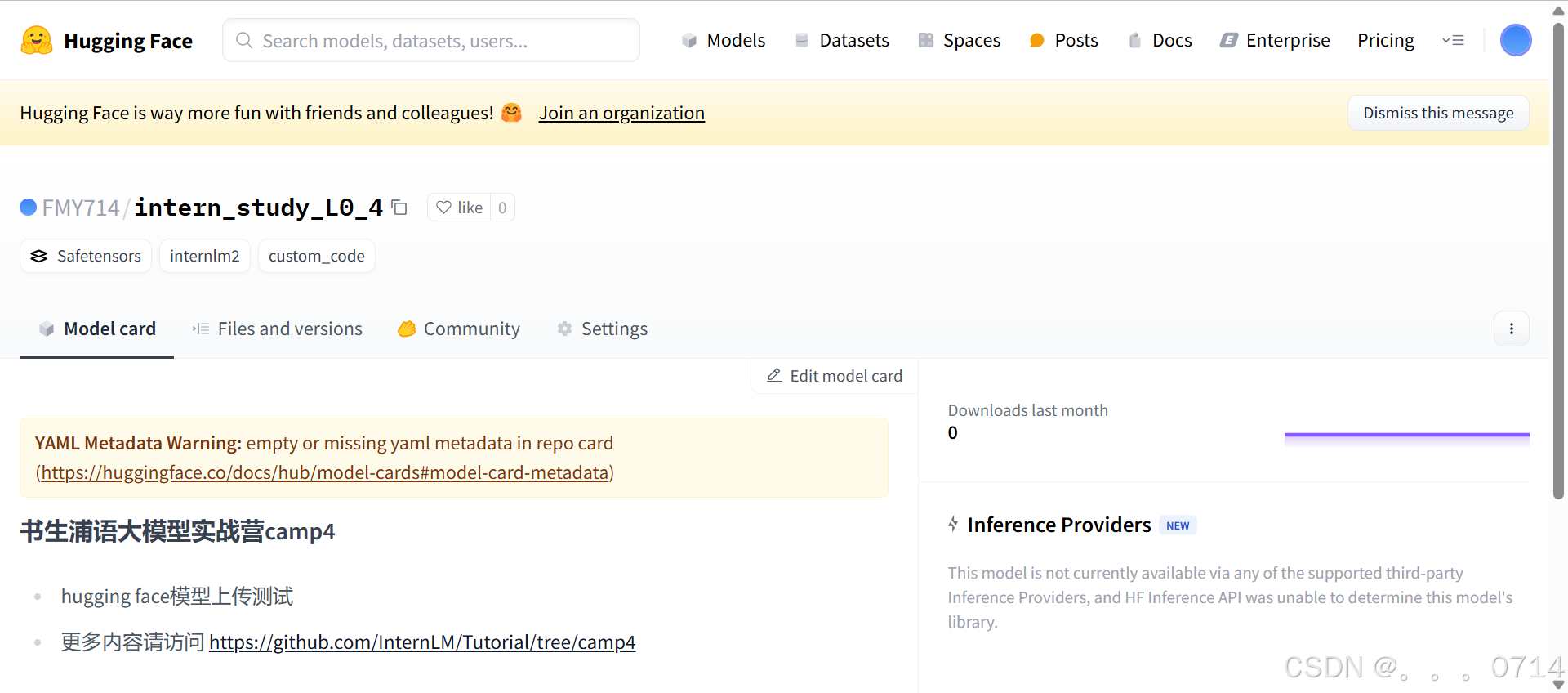Follow the Join an organization link
The image size is (1568, 693).
coord(621,113)
